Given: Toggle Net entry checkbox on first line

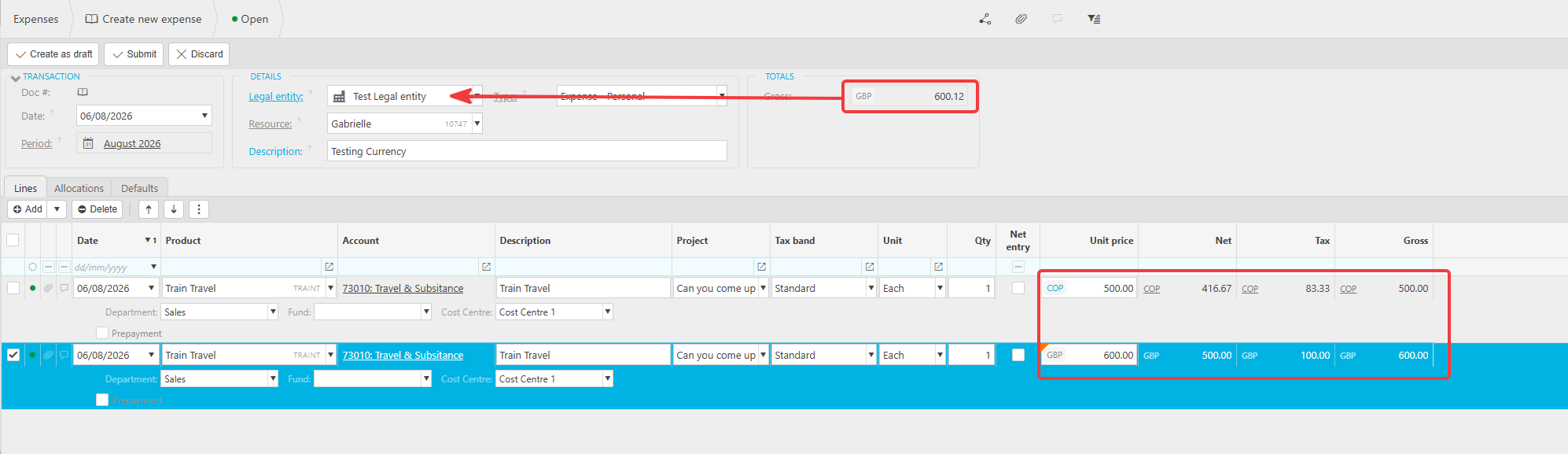Looking at the screenshot, I should (1018, 288).
